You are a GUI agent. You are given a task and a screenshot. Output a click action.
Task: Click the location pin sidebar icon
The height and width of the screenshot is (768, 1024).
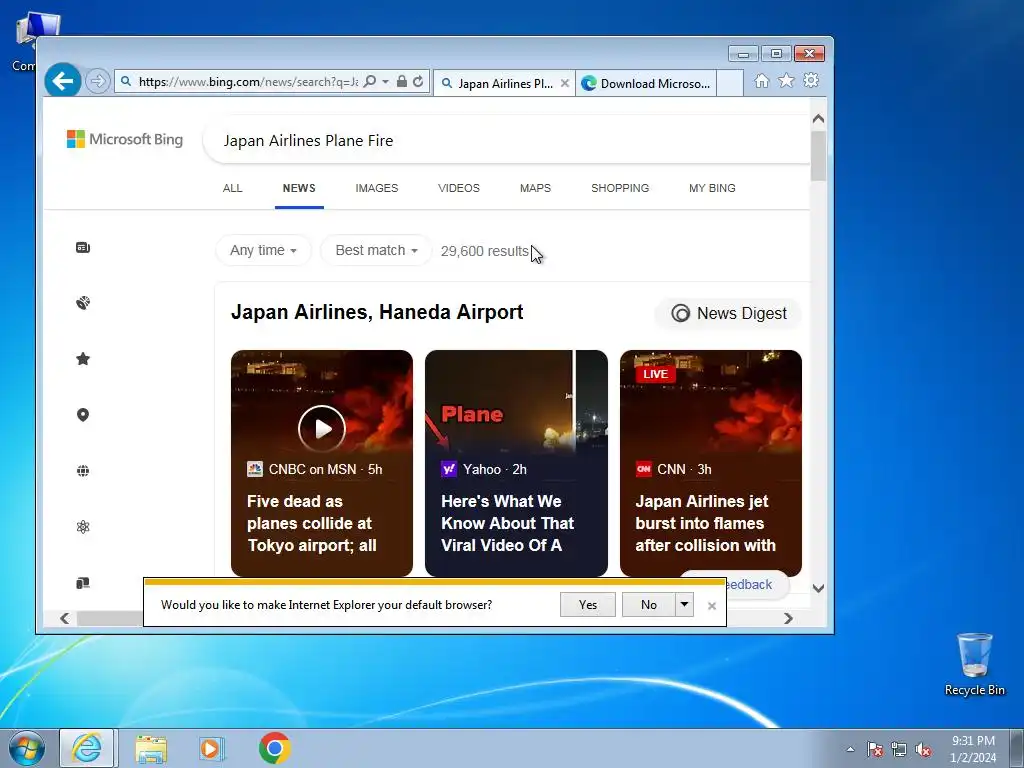point(83,415)
